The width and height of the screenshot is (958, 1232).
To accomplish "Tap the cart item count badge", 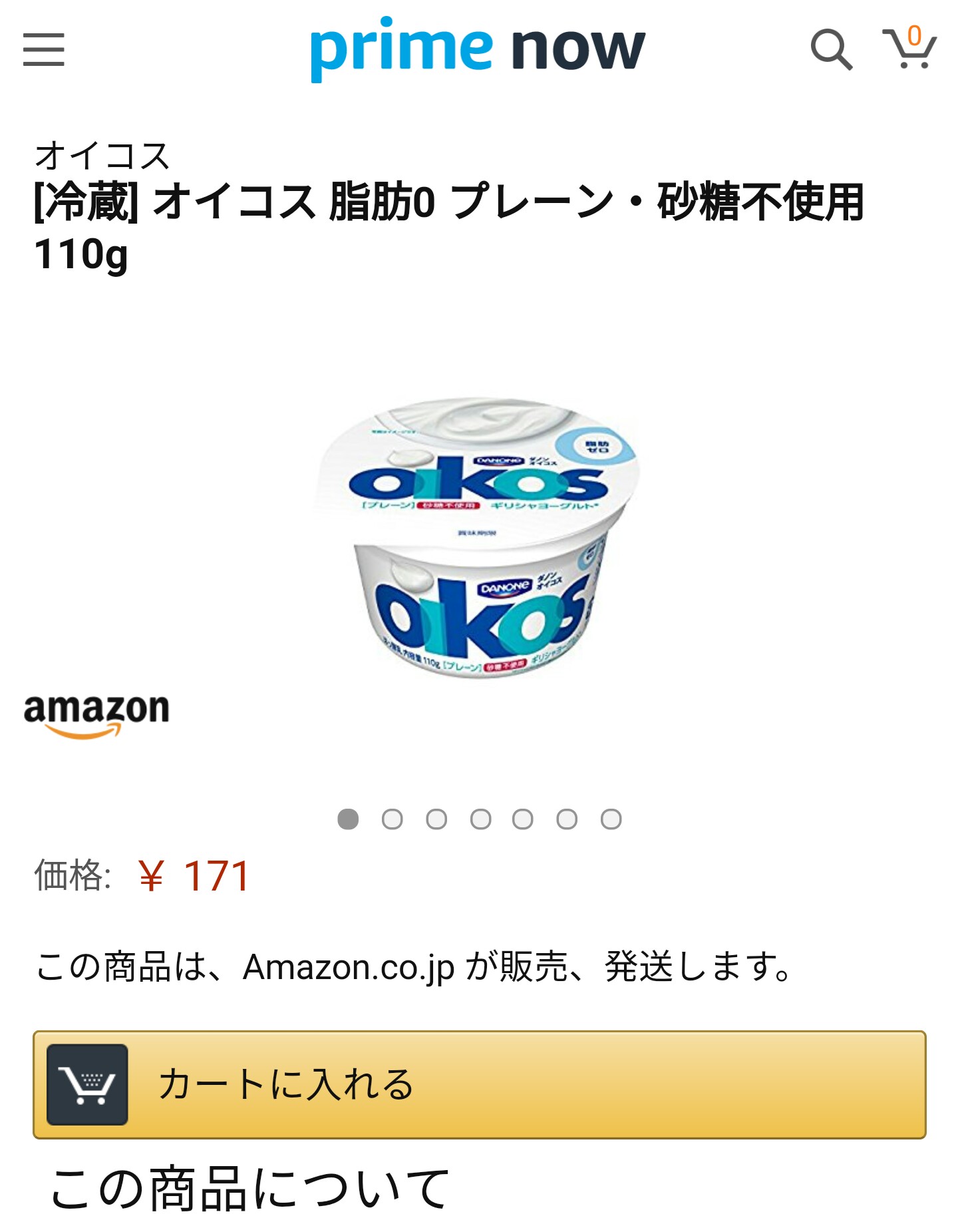I will click(x=915, y=35).
